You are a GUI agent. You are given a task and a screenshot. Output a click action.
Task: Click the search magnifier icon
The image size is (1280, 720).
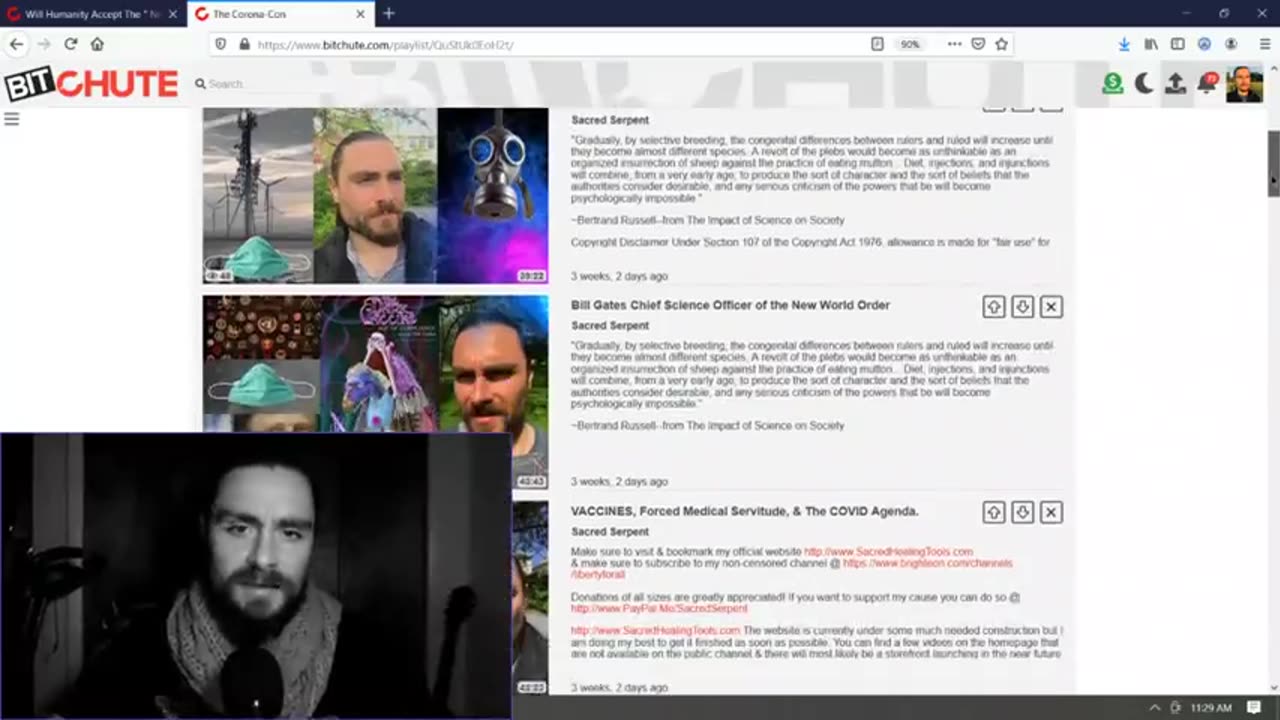tap(200, 84)
